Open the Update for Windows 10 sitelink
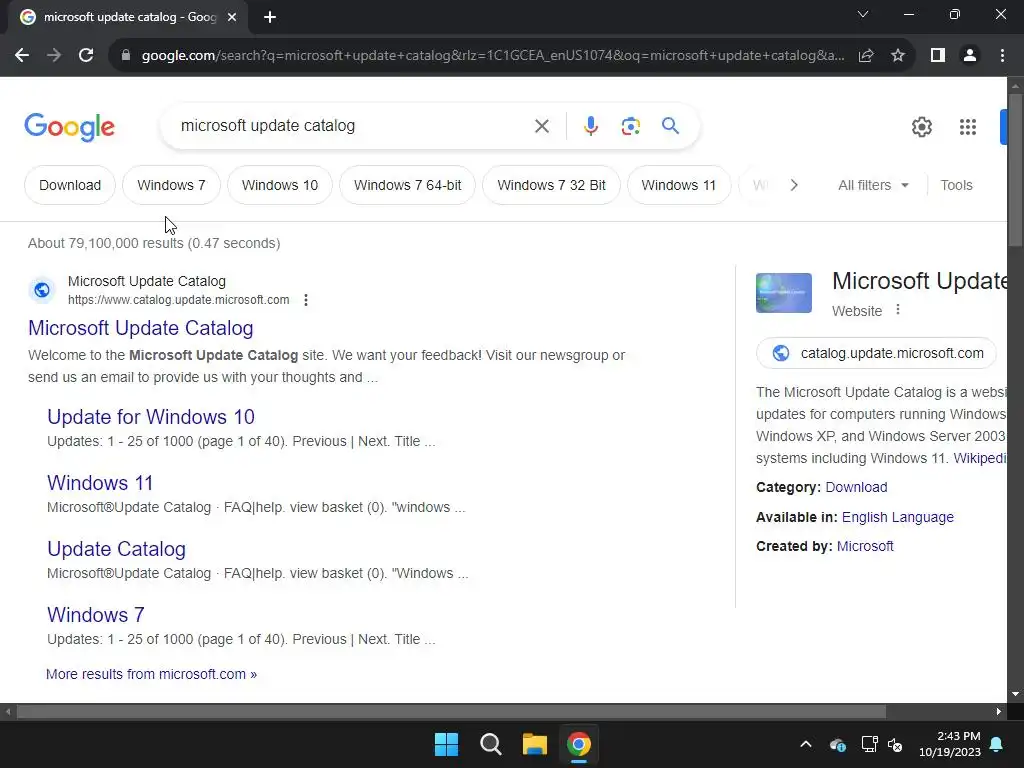This screenshot has width=1024, height=768. click(151, 417)
